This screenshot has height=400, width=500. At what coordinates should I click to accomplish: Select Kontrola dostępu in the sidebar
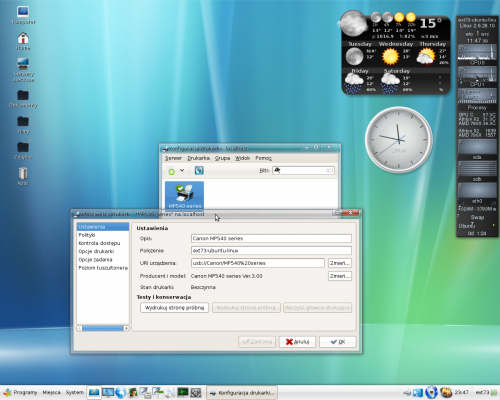tap(103, 243)
